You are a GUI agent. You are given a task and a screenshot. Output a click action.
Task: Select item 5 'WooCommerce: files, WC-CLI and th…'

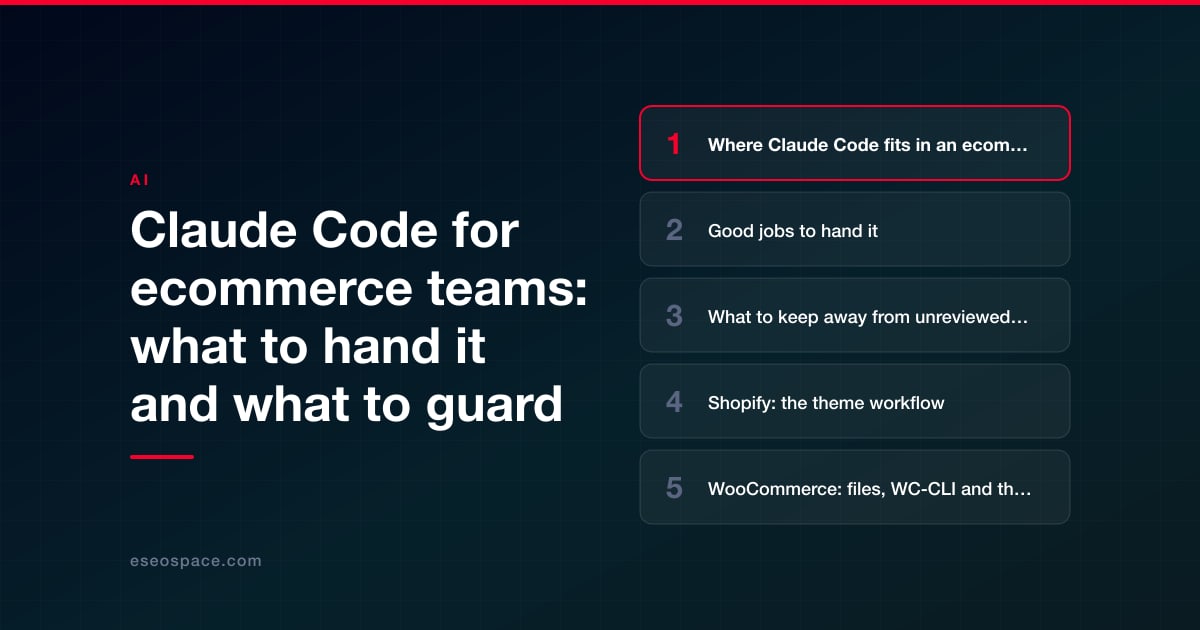click(855, 487)
